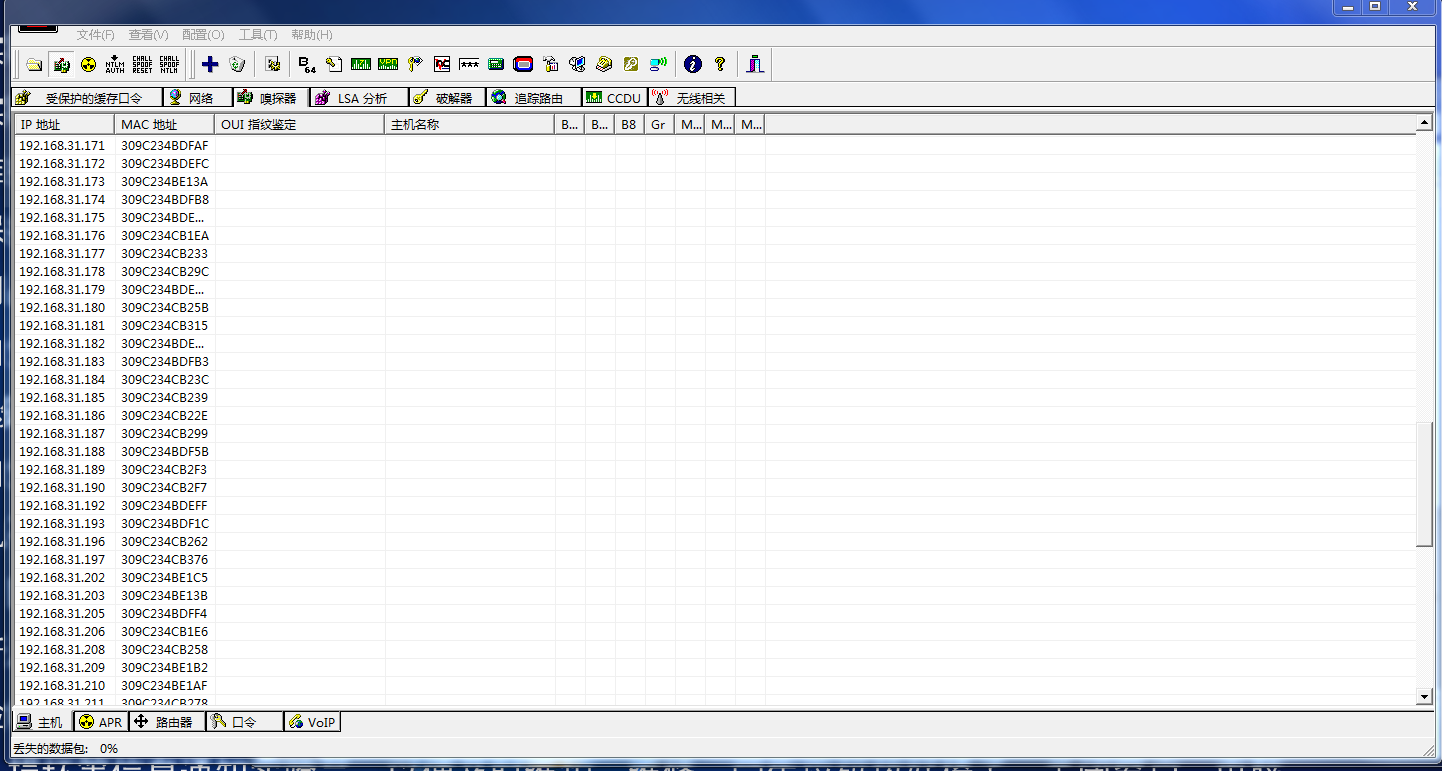The height and width of the screenshot is (771, 1442).
Task: Click the CHALL SPOOF NTLM icon
Action: click(x=169, y=65)
